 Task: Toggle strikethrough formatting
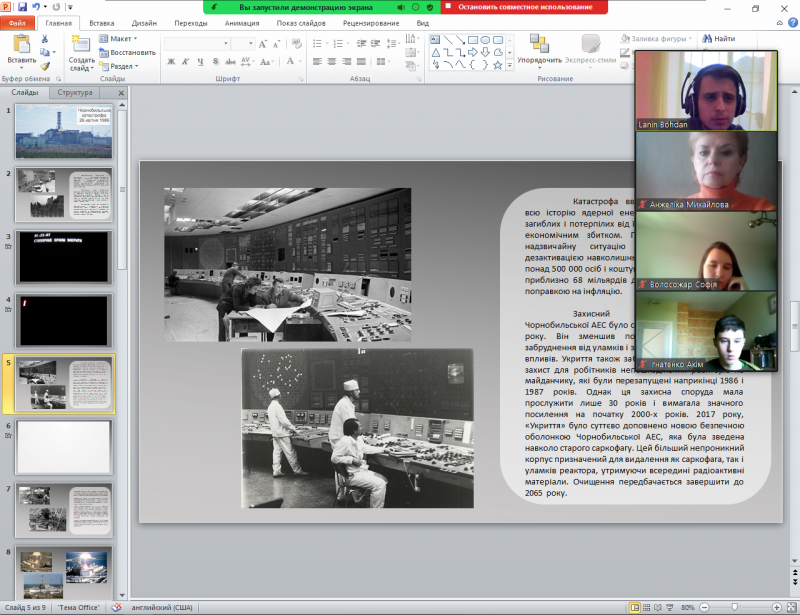pyautogui.click(x=231, y=62)
